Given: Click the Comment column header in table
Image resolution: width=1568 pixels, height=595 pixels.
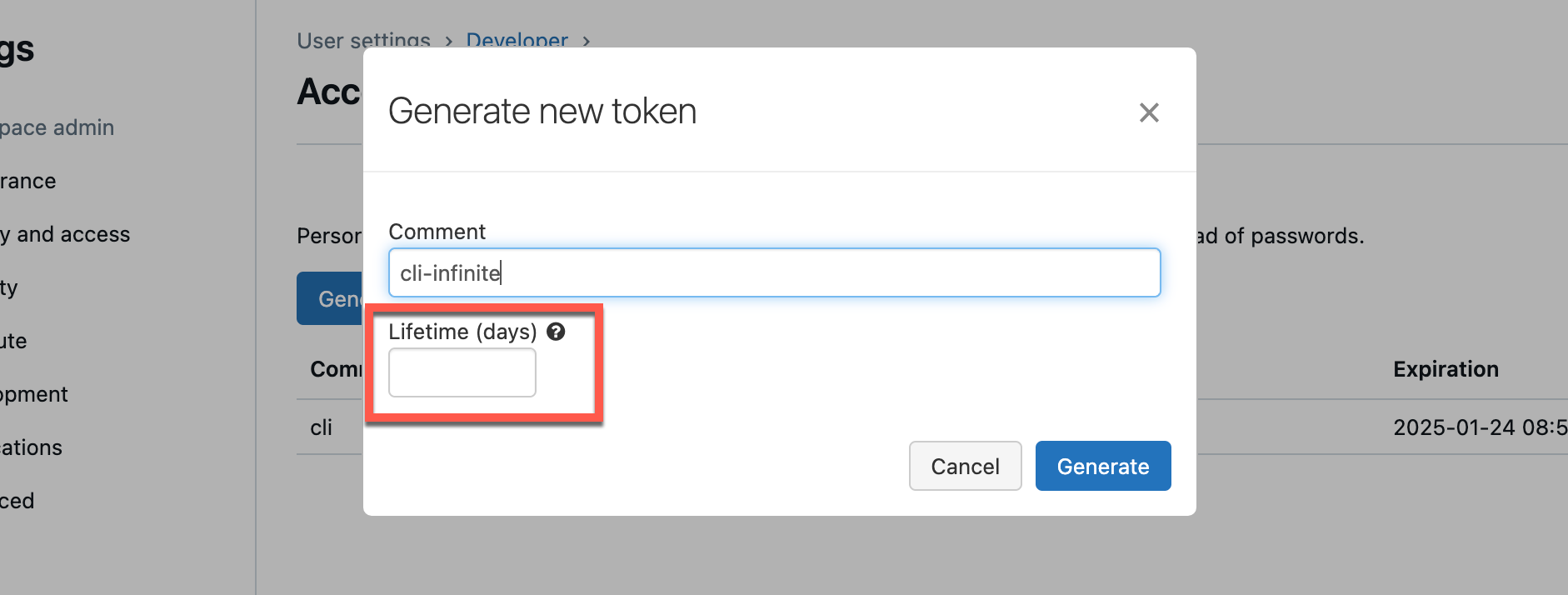Looking at the screenshot, I should point(336,369).
